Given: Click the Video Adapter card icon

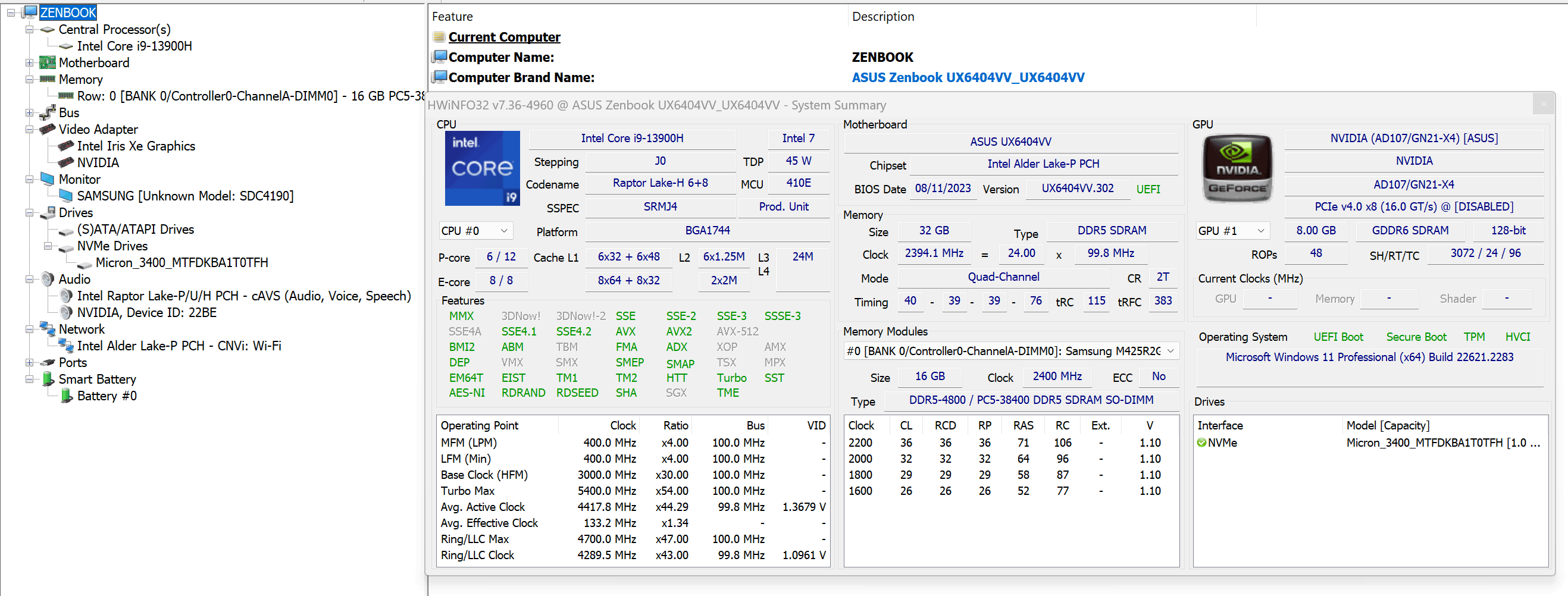Looking at the screenshot, I should (x=48, y=130).
